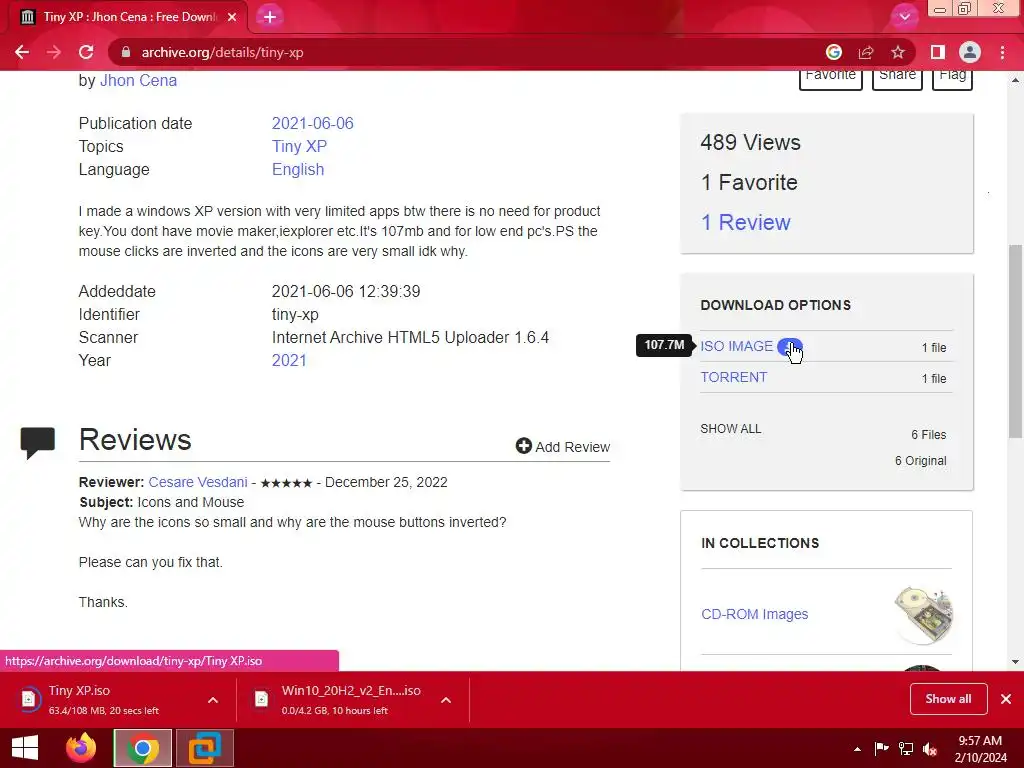
Task: Click the scrollbar down arrow
Action: (1015, 662)
